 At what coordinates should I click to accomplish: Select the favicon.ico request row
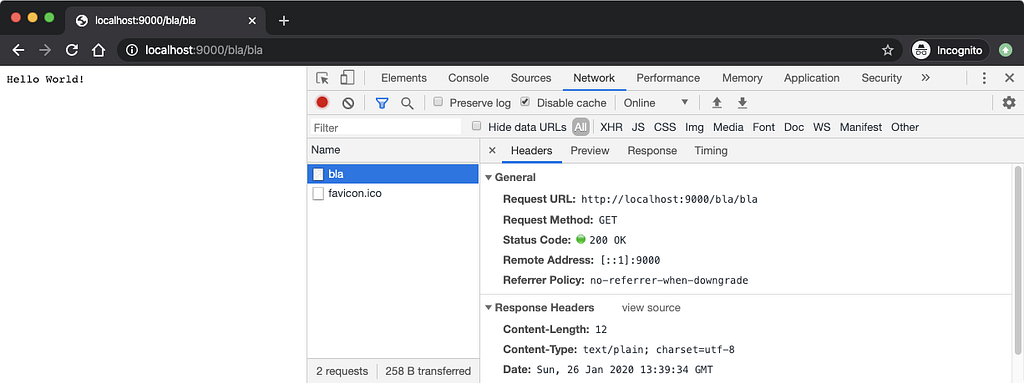(393, 193)
